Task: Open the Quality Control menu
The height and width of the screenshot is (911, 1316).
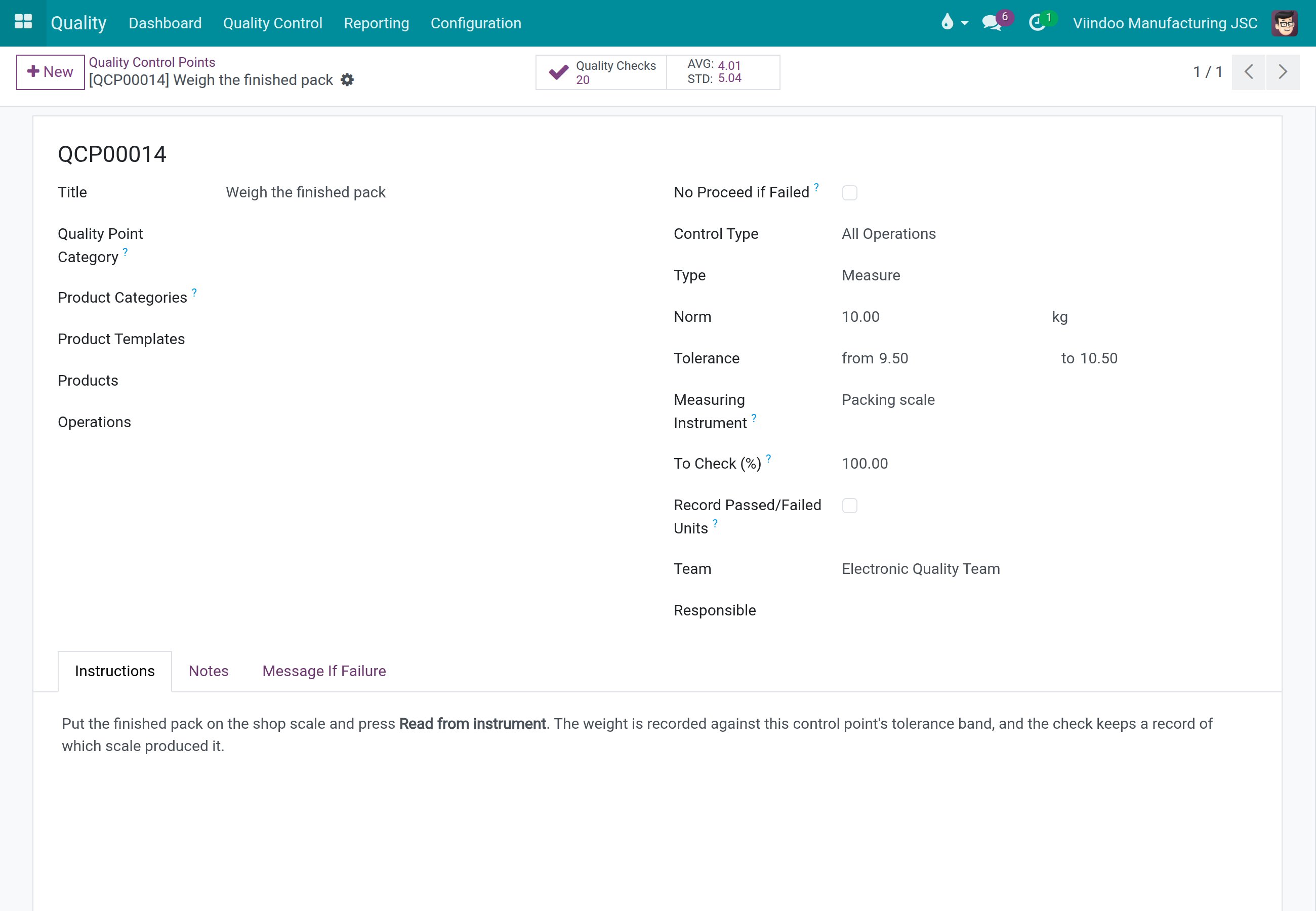Action: (x=272, y=23)
